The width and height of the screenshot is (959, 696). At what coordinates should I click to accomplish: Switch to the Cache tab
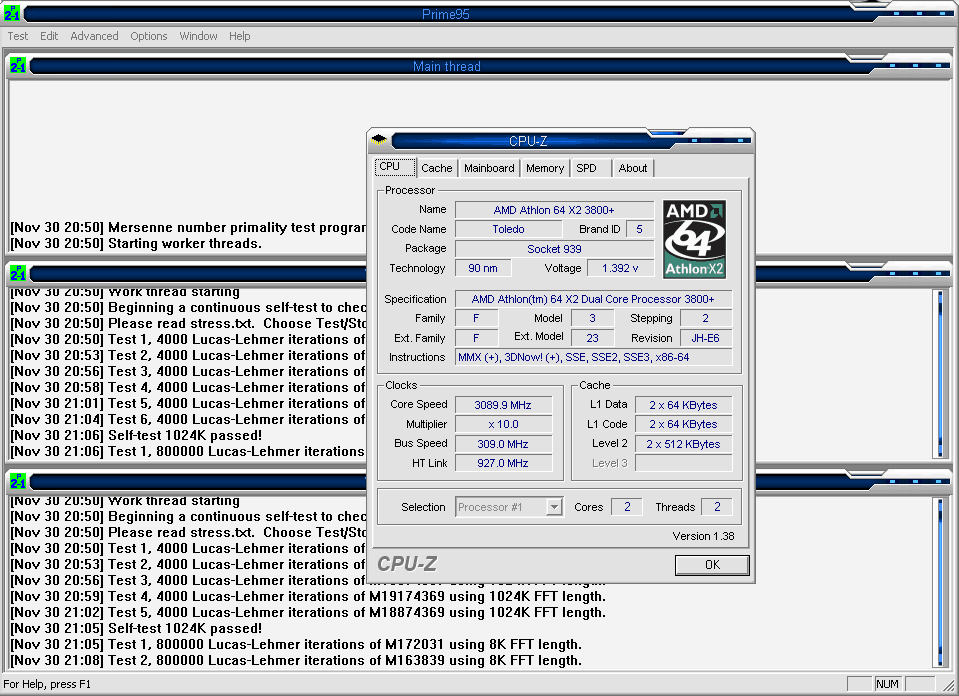pyautogui.click(x=437, y=168)
